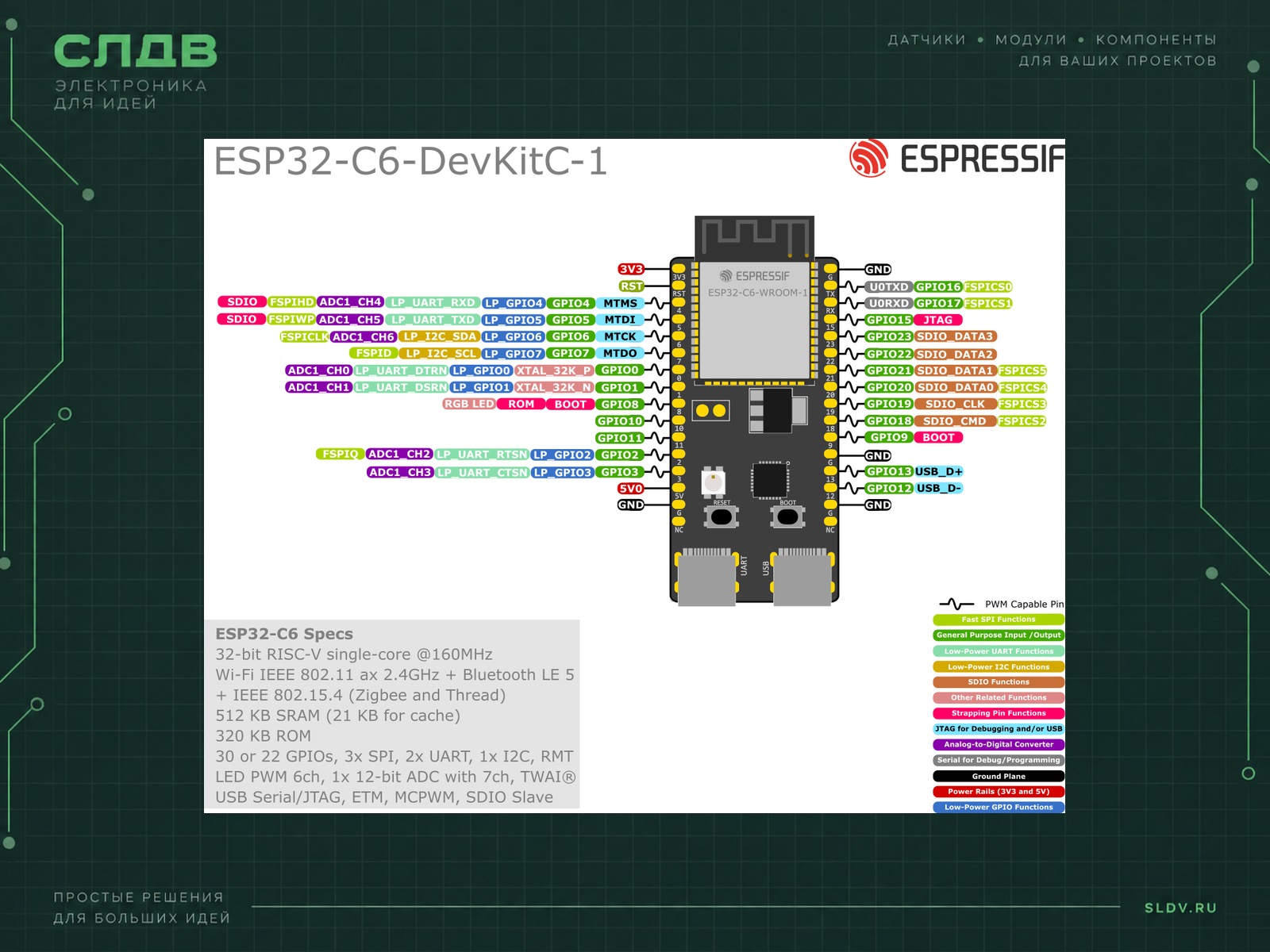This screenshot has height=952, width=1270.
Task: Click the SDIO_CLK label
Action: click(955, 404)
